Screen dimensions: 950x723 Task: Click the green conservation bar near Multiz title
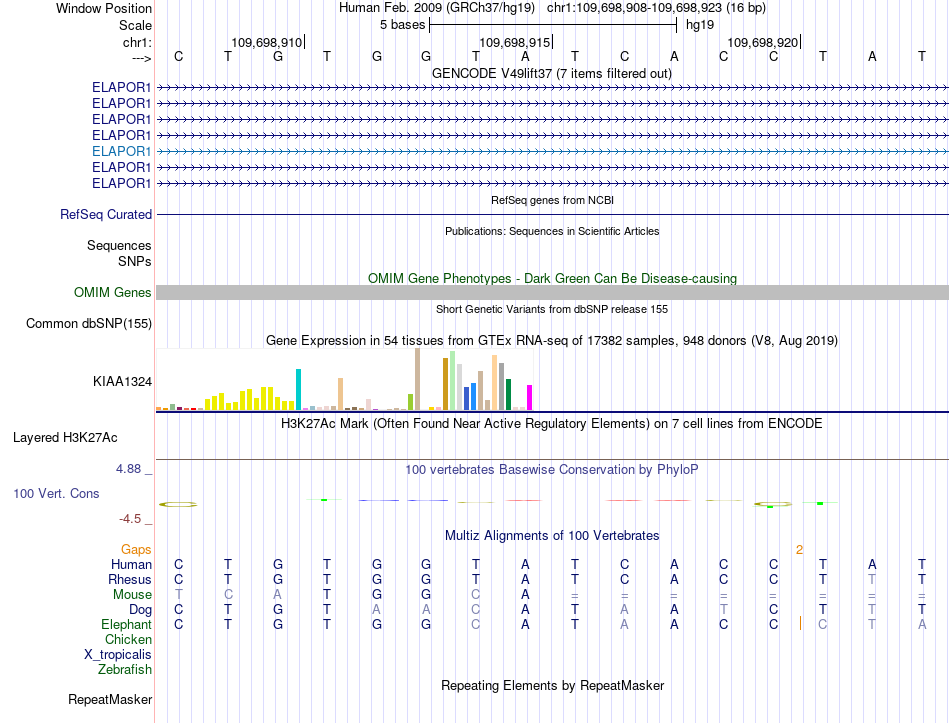point(820,504)
